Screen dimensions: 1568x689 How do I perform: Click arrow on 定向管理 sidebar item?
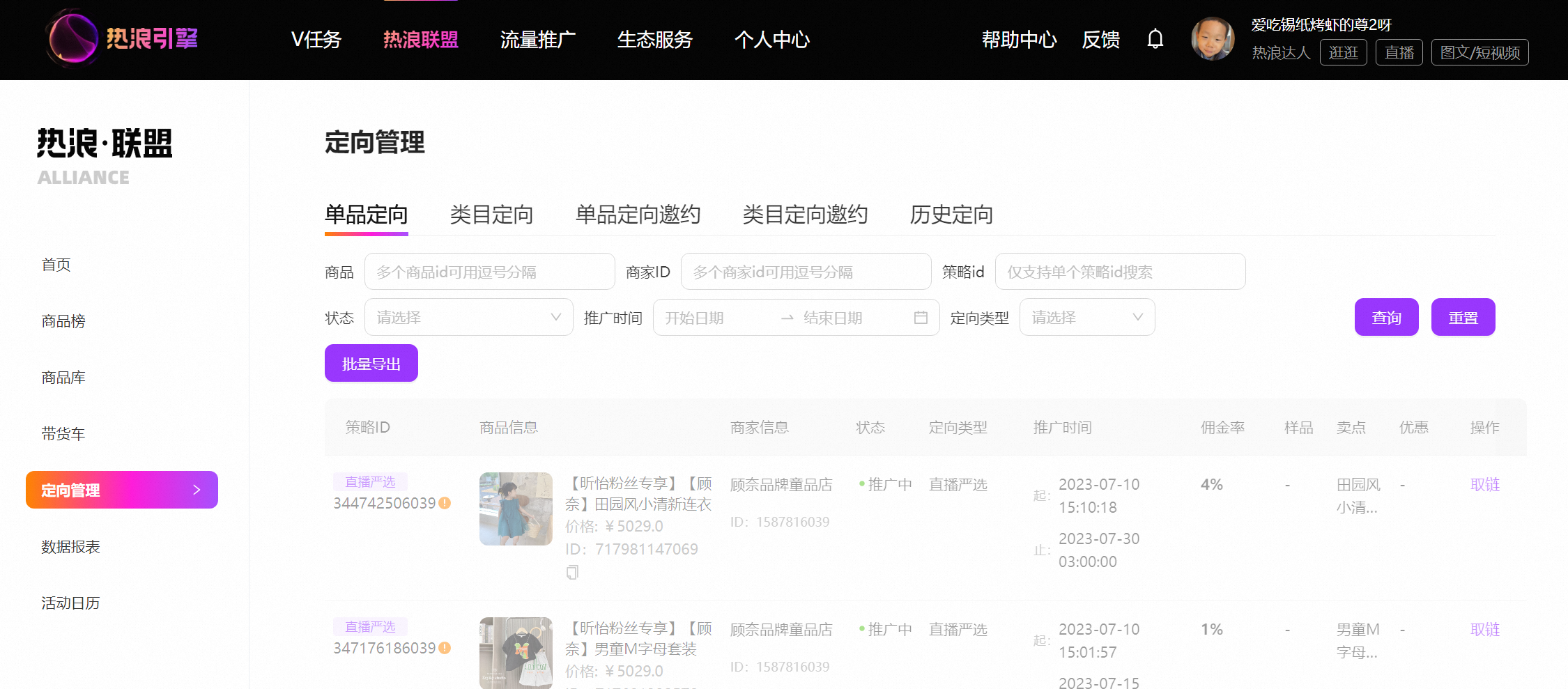coord(197,490)
